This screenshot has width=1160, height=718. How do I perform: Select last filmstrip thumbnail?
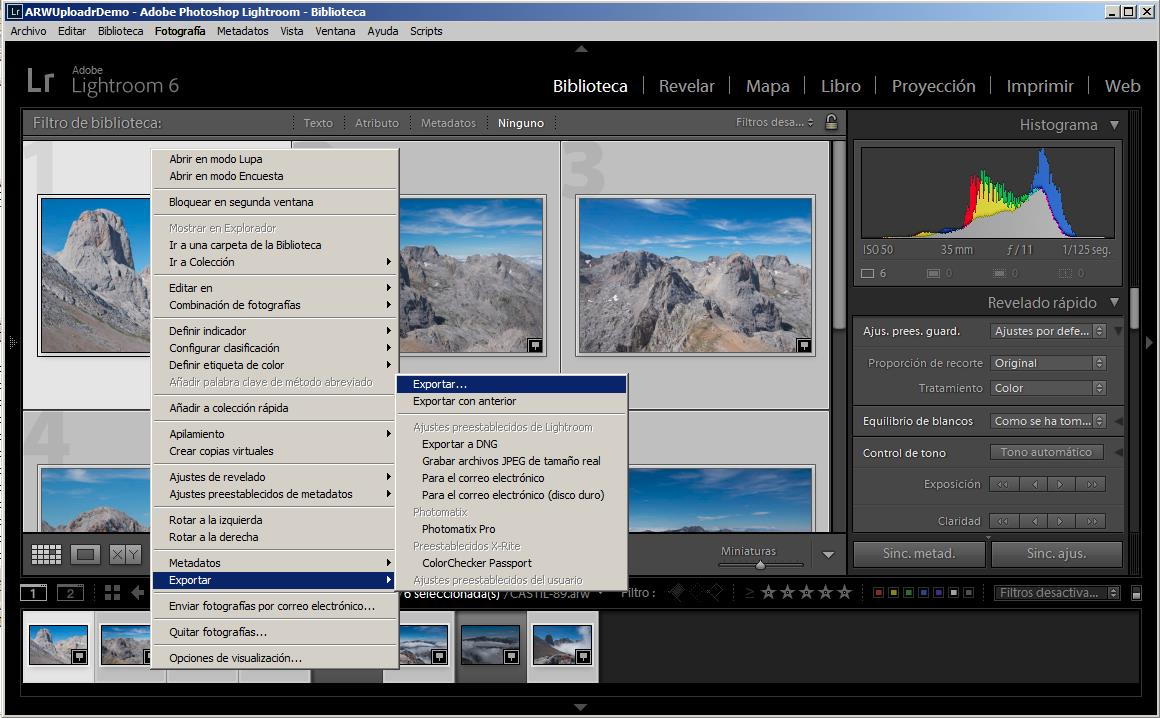coord(562,646)
